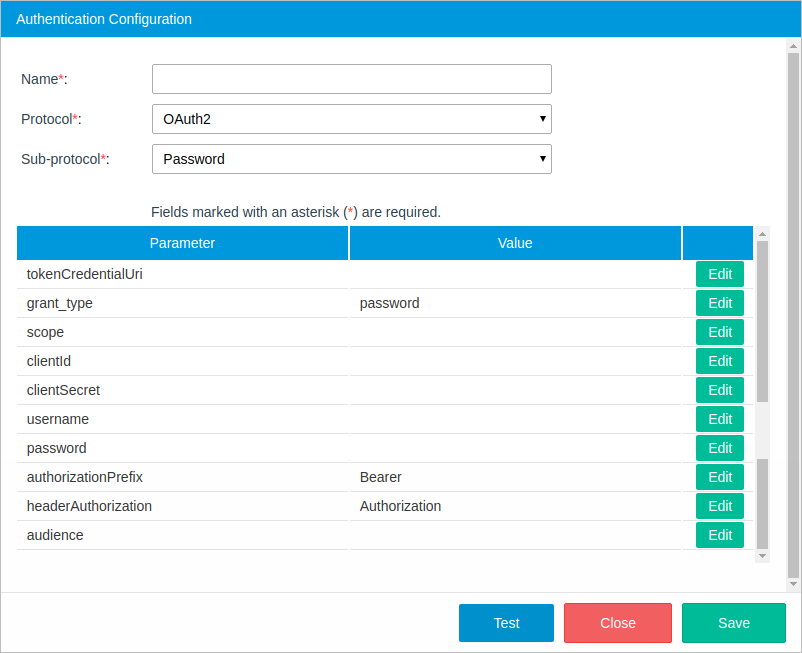Screen dimensions: 802x653
Task: Edit the grant_type parameter
Action: pyautogui.click(x=719, y=303)
